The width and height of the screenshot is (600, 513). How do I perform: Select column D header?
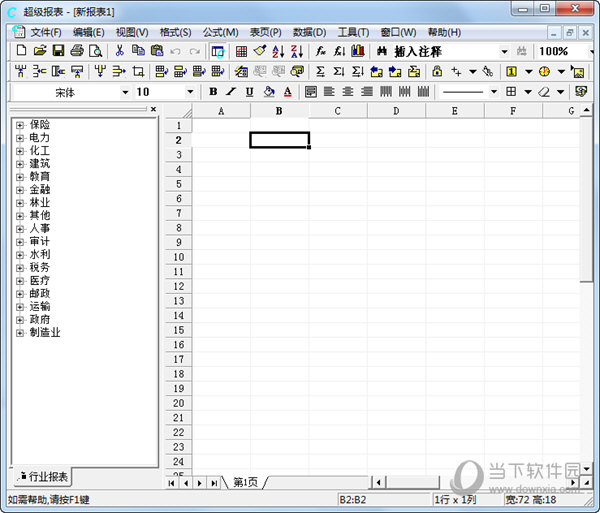coord(396,111)
